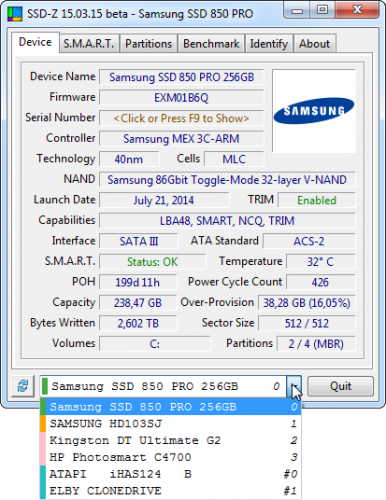Select Samsung SSD 850 PRO 256GB in list
This screenshot has height=500, width=386.
coord(170,407)
